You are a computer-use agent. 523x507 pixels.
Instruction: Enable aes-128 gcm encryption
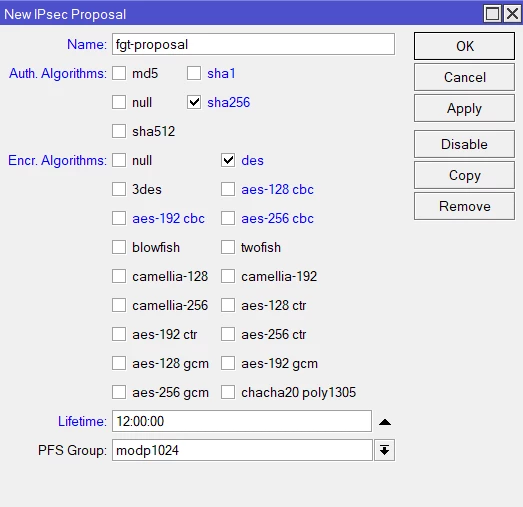119,363
